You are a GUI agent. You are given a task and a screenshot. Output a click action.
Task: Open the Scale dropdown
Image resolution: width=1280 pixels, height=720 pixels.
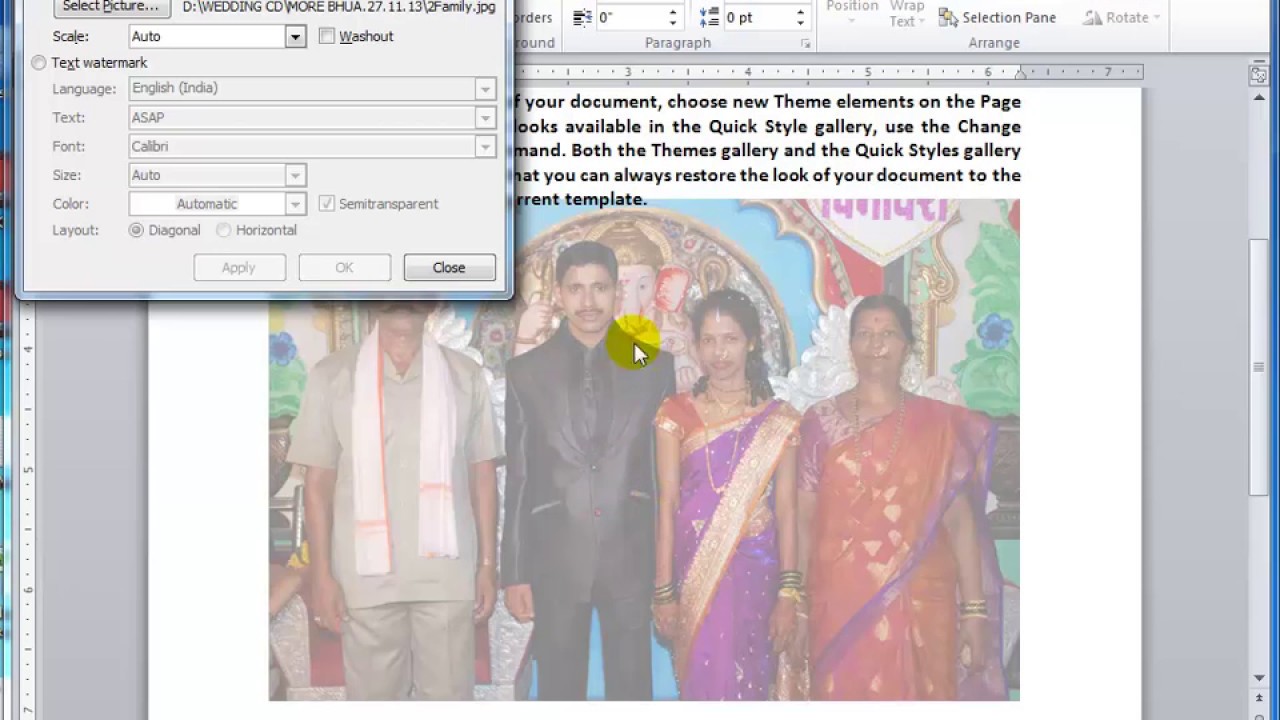295,37
